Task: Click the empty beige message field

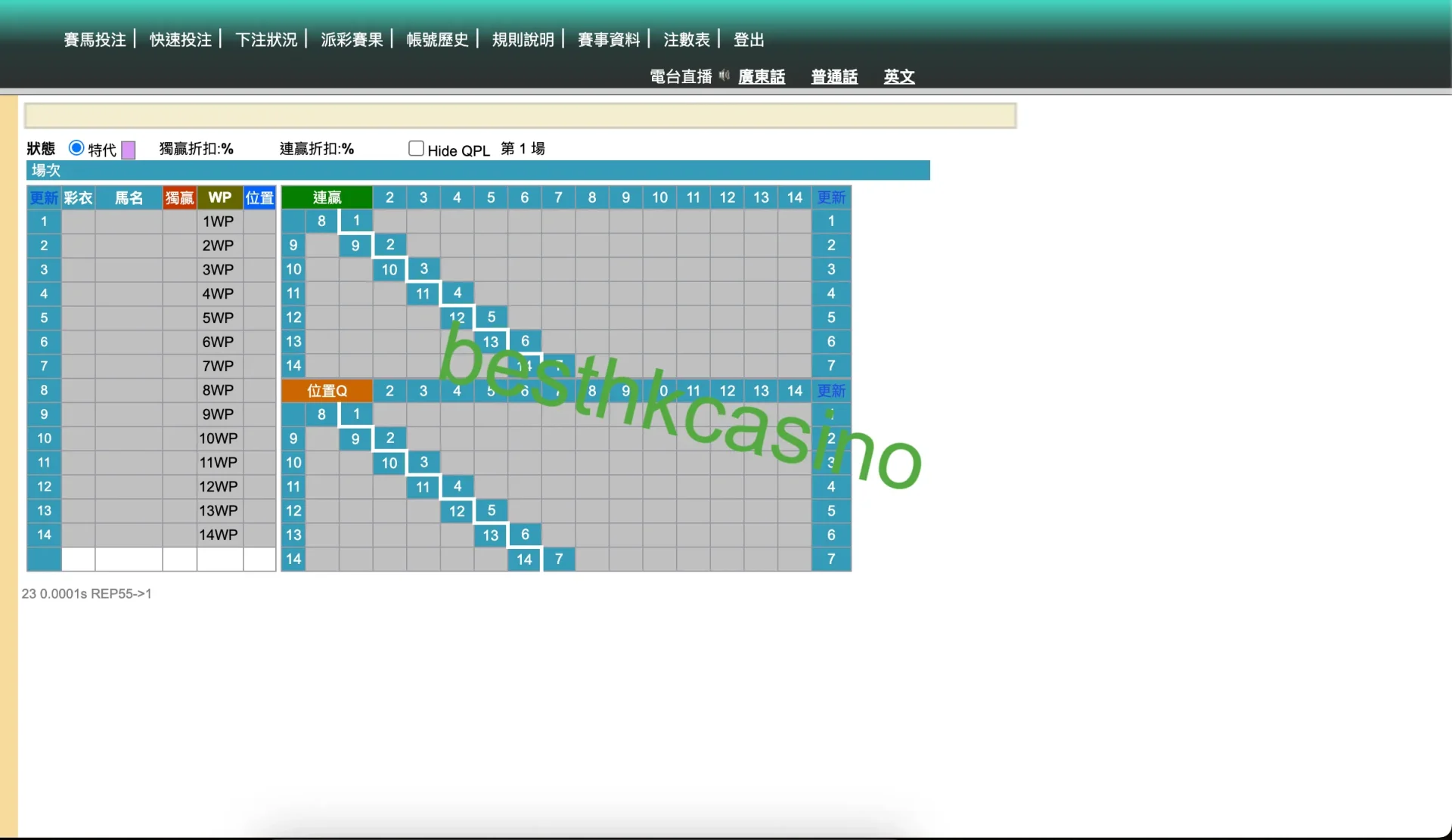Action: (x=520, y=116)
